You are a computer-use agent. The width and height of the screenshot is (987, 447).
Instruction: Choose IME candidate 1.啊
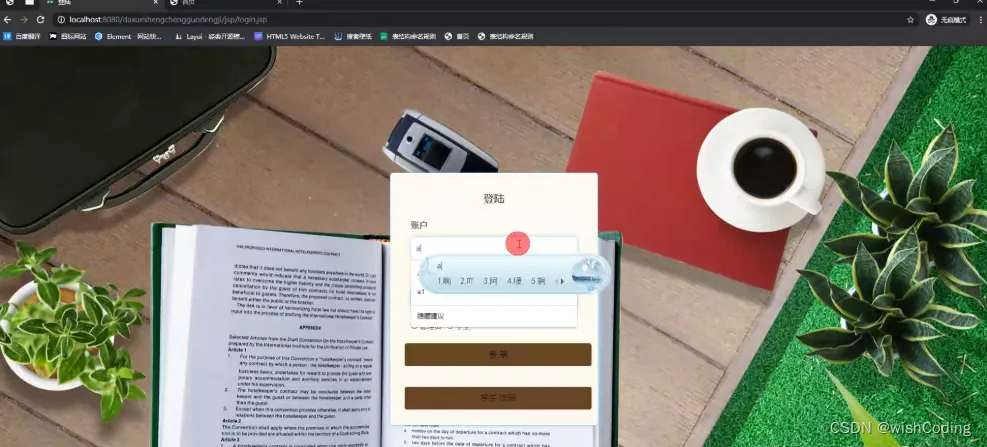click(444, 281)
